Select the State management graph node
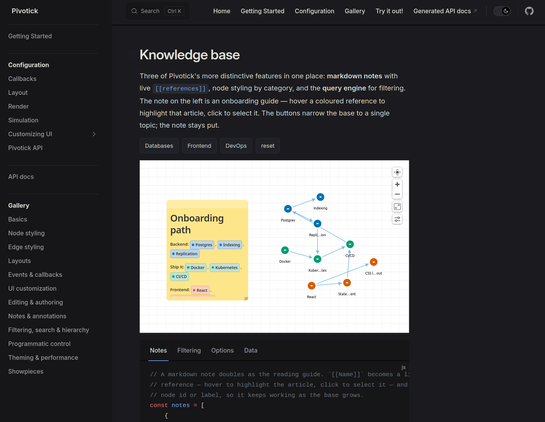The image size is (545, 422). 347,283
